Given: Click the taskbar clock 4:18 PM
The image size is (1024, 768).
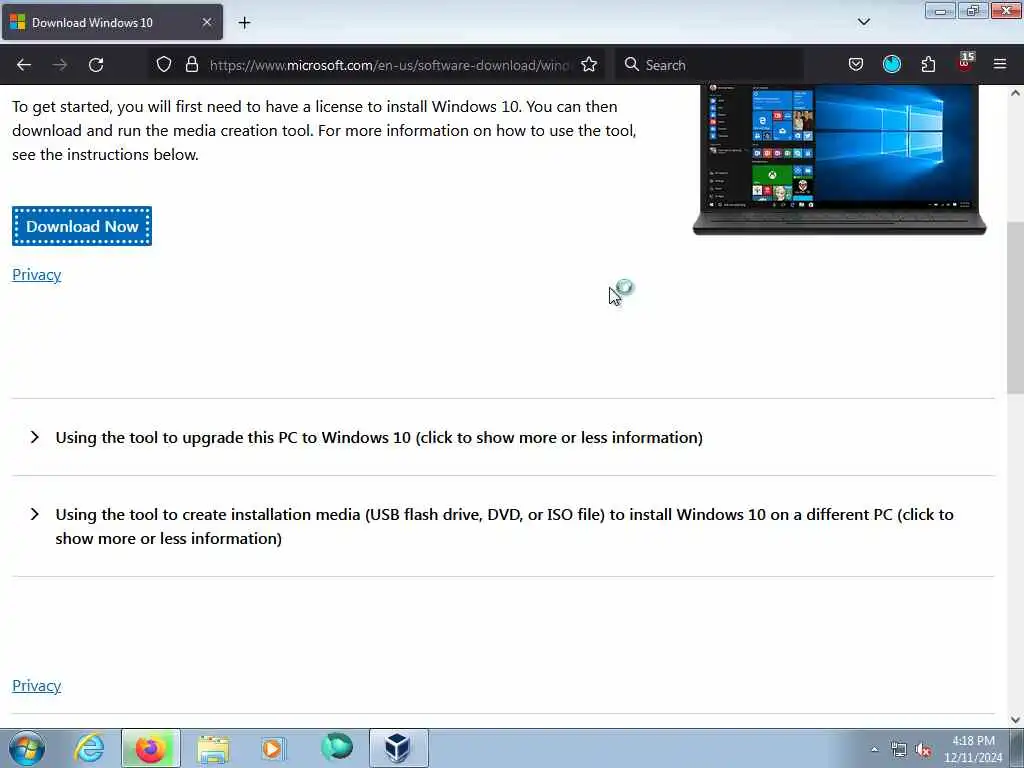Looking at the screenshot, I should pos(973,749).
